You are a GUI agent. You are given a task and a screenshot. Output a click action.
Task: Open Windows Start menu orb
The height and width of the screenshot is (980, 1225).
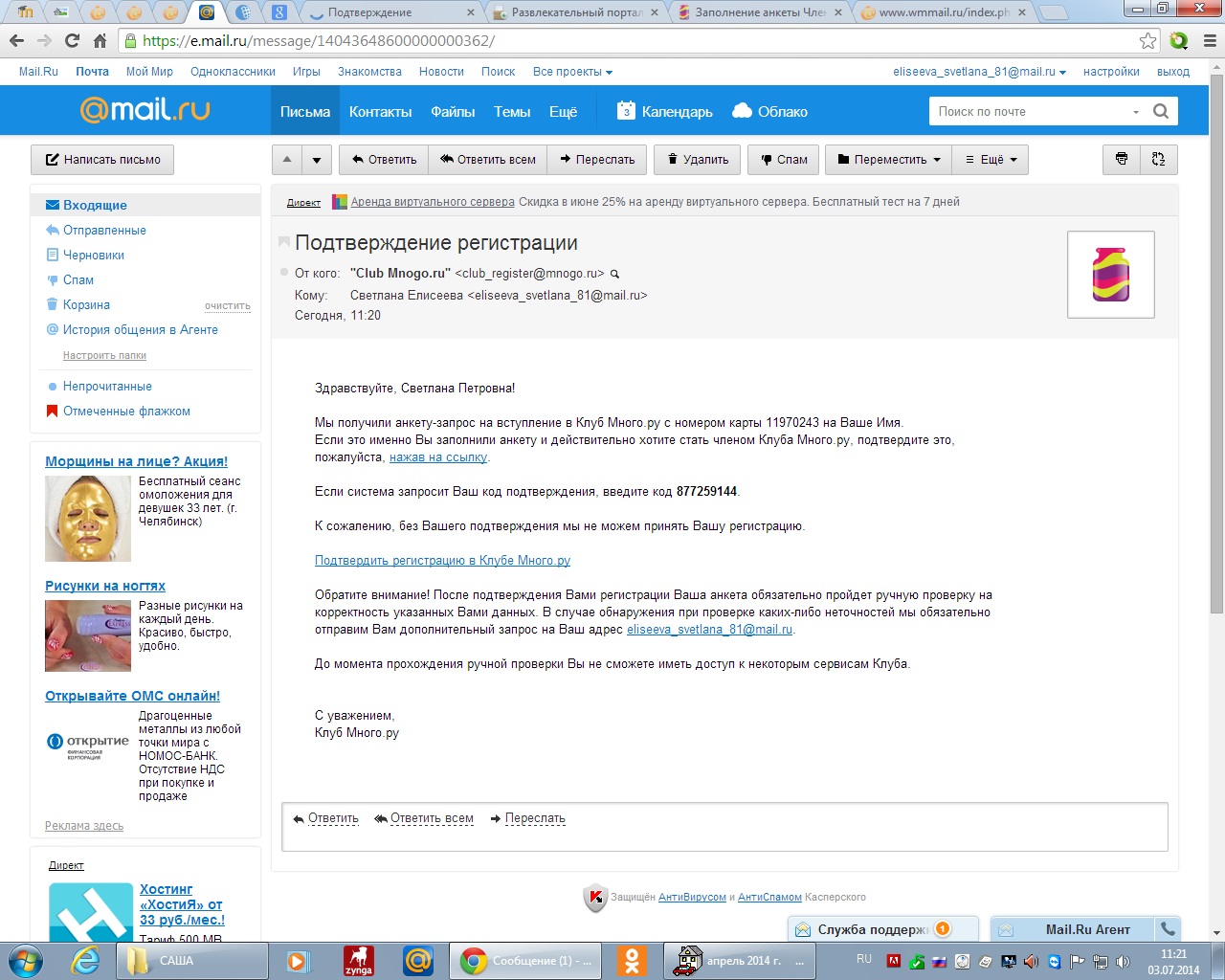(x=26, y=960)
